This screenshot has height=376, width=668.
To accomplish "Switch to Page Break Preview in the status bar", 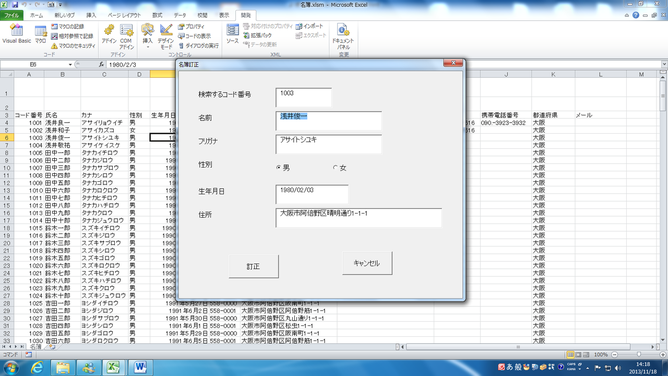I will tap(586, 355).
